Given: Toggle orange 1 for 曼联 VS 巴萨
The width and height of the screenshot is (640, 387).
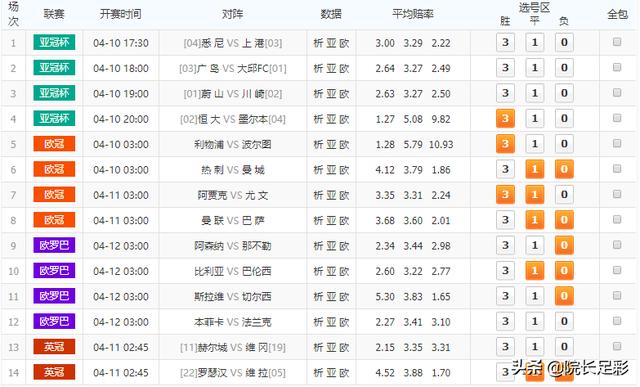Looking at the screenshot, I should click(535, 220).
